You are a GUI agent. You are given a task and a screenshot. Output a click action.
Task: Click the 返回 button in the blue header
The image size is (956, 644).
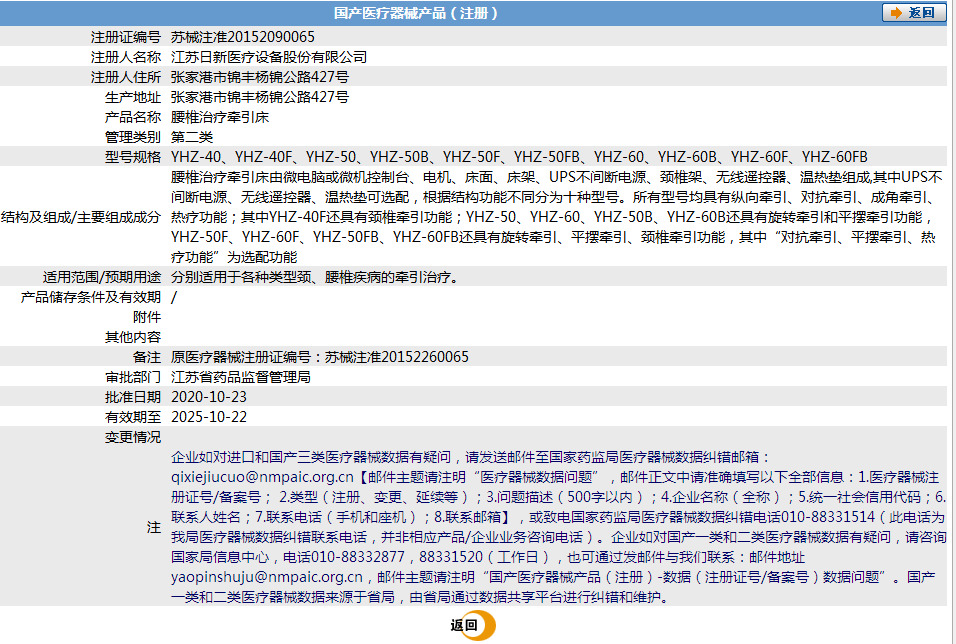tap(913, 13)
